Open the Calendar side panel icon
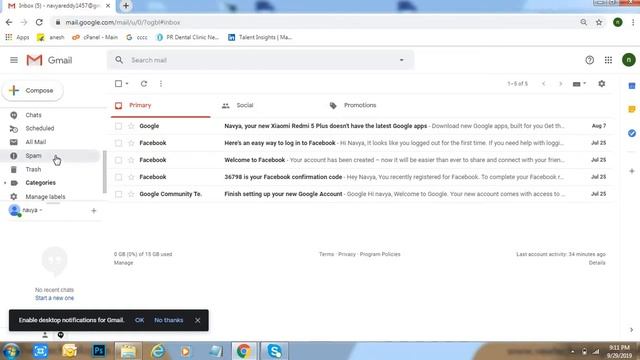640x360 pixels. point(631,86)
